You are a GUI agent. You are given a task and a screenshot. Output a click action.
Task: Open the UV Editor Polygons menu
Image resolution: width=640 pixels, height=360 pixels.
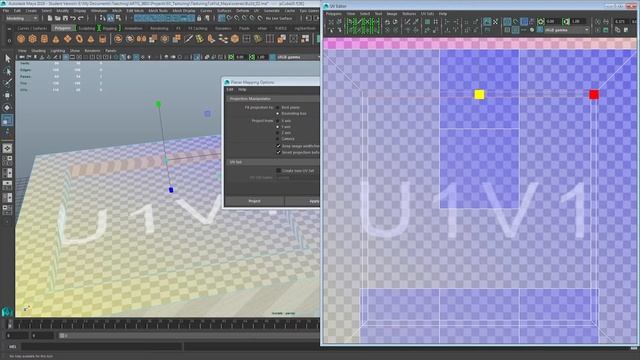click(333, 14)
